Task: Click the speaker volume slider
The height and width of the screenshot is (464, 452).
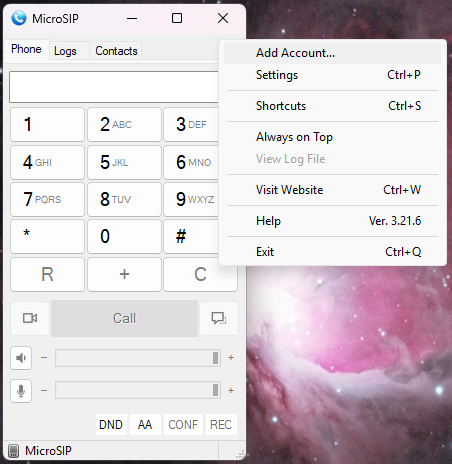Action: coord(138,358)
